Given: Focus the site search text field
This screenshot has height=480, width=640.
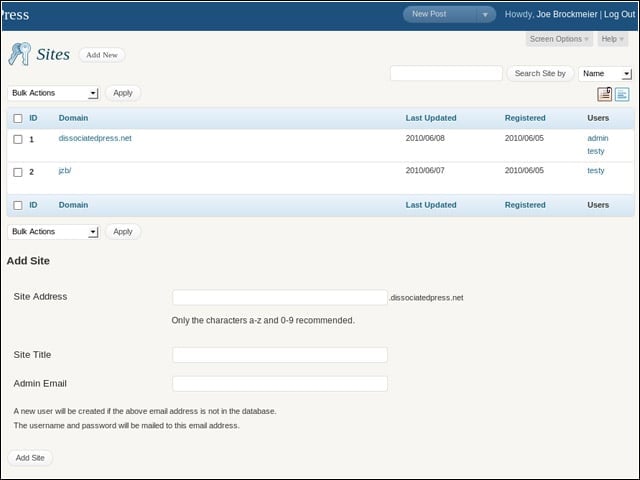Looking at the screenshot, I should (446, 73).
